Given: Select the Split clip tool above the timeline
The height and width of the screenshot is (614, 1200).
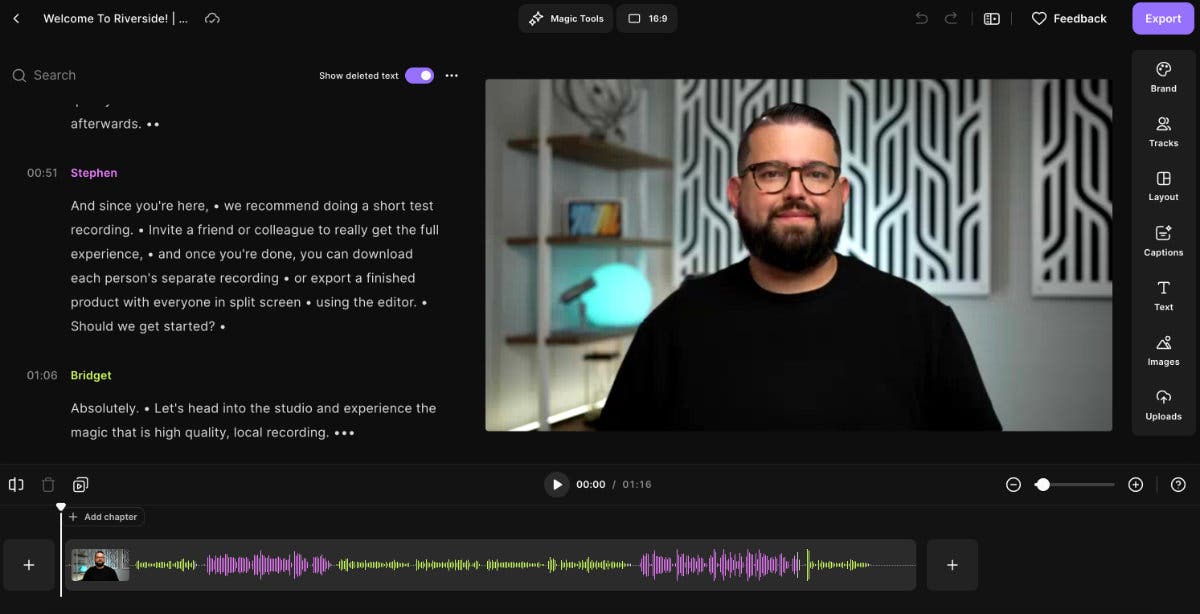Looking at the screenshot, I should [15, 484].
